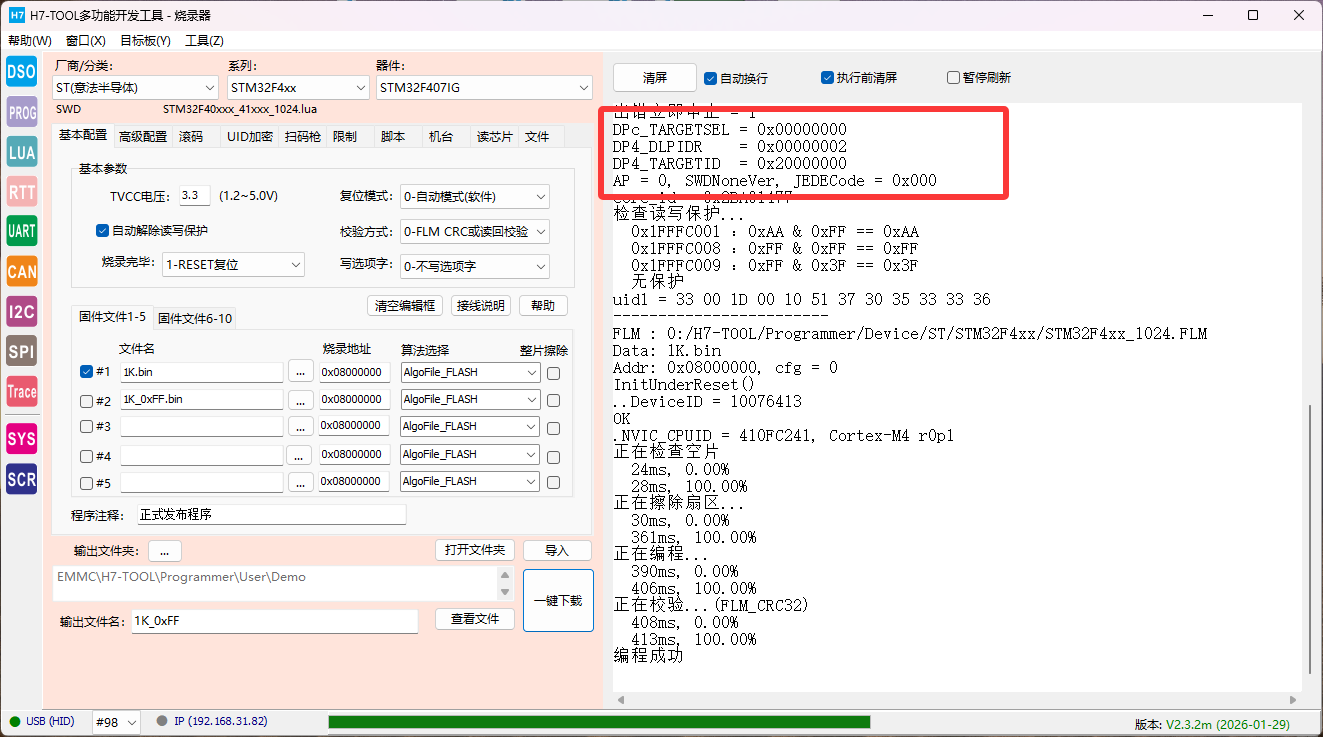This screenshot has width=1323, height=737.
Task: Open the I2C tool icon
Action: pyautogui.click(x=22, y=311)
